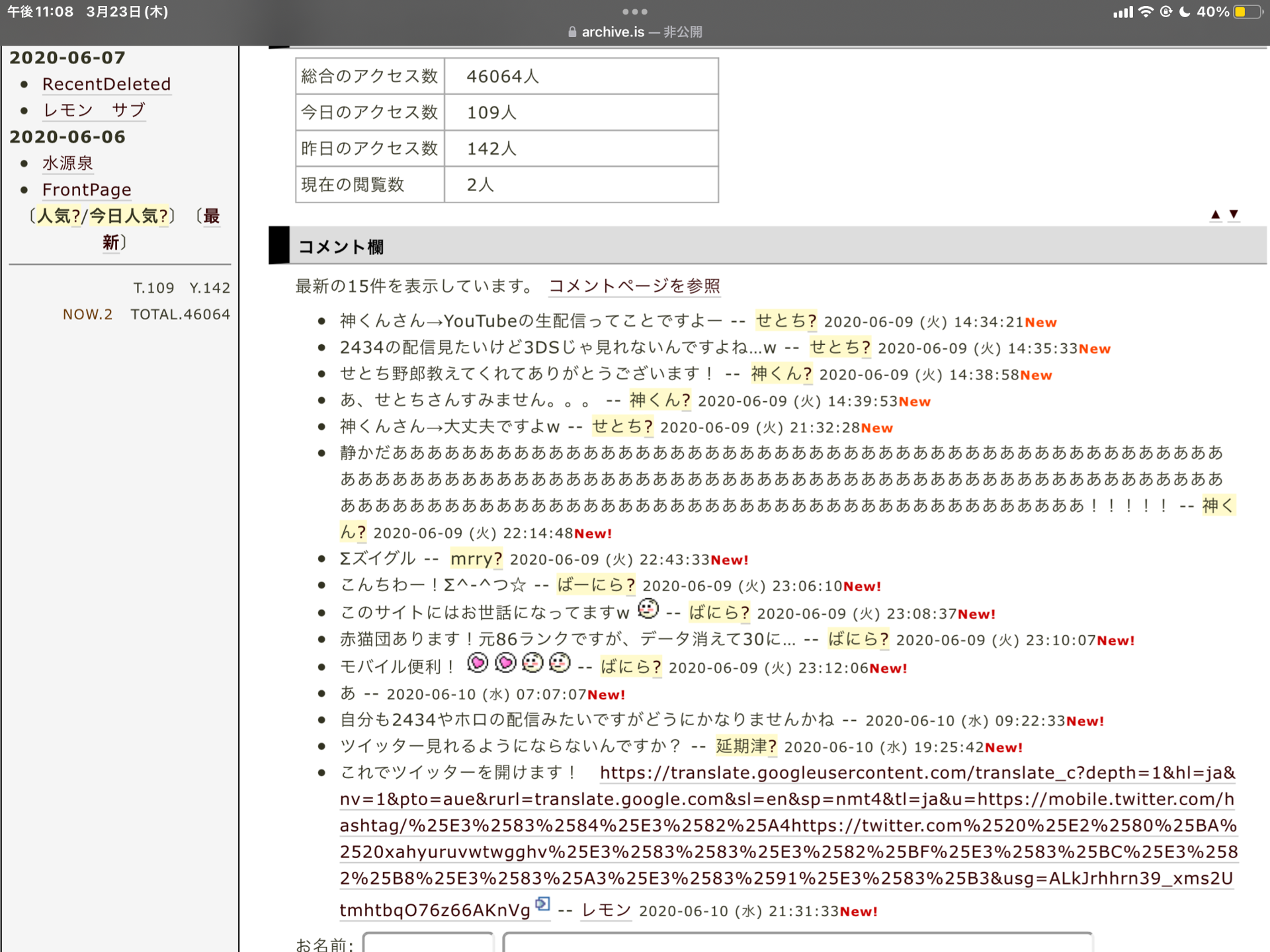This screenshot has width=1270, height=952.
Task: Click せとち? on the 14:35:33 comment
Action: 841,347
